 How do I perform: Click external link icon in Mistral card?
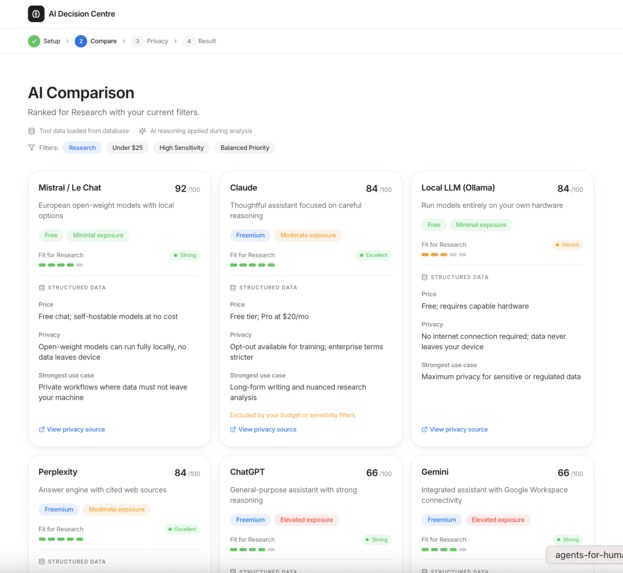(x=41, y=430)
